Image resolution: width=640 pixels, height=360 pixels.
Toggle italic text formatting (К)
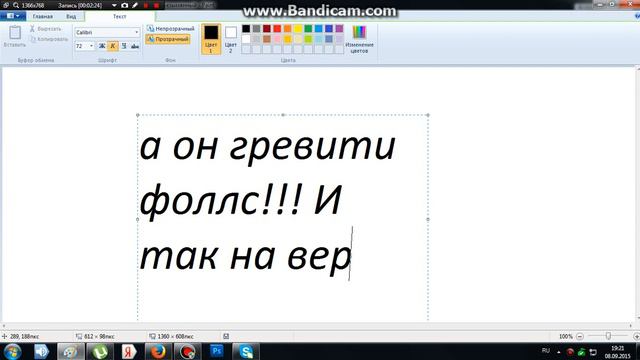pos(113,46)
